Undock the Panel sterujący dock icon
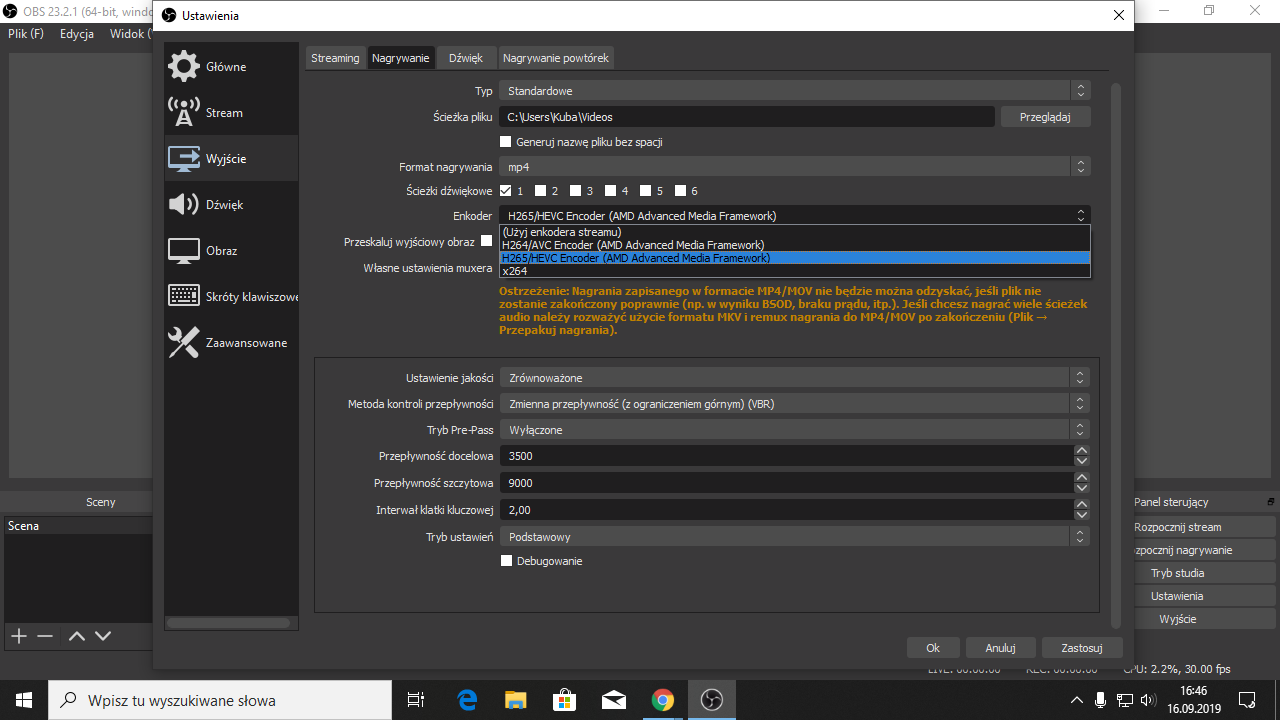 click(x=1271, y=502)
